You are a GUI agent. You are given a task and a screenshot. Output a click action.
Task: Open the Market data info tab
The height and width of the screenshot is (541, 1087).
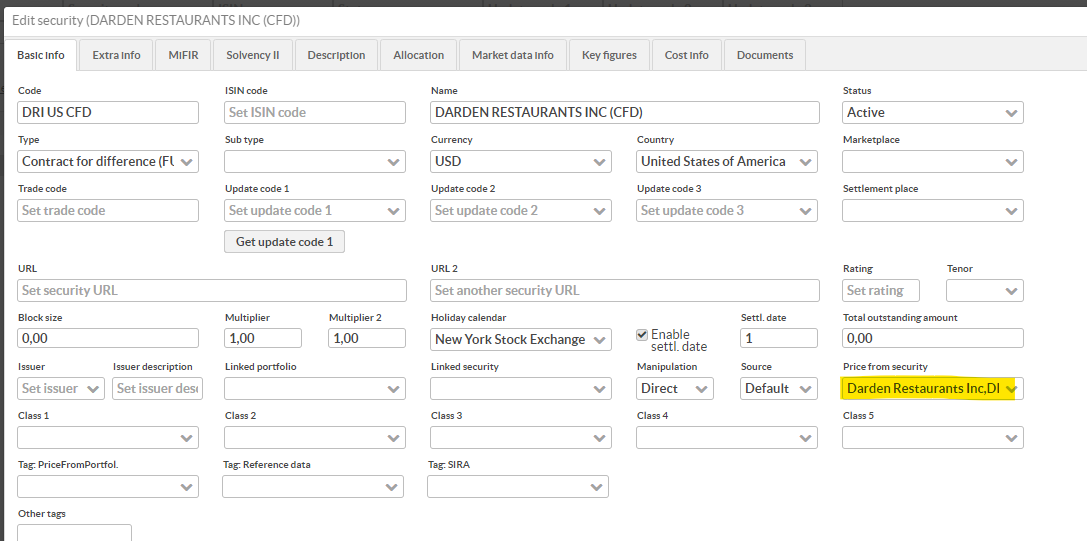pyautogui.click(x=512, y=55)
